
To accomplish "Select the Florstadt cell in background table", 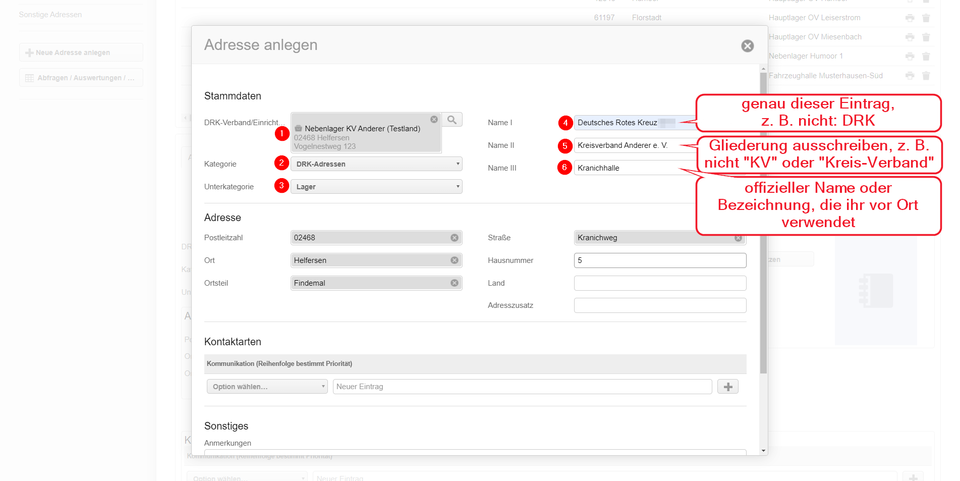I will click(x=647, y=18).
